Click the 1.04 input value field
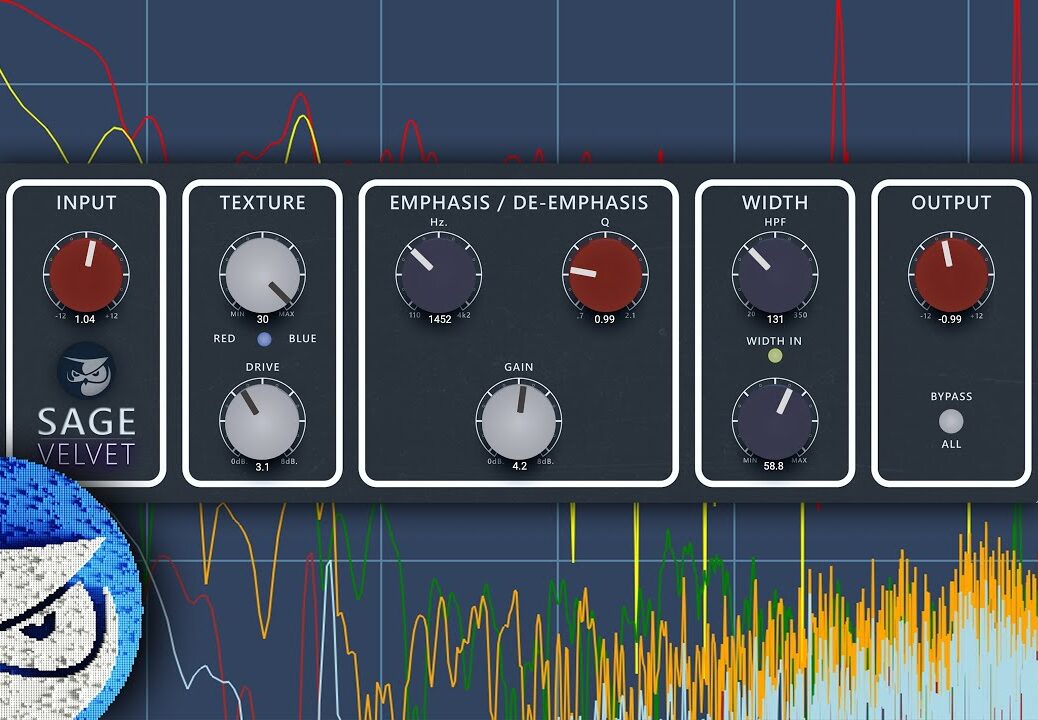 [x=85, y=318]
